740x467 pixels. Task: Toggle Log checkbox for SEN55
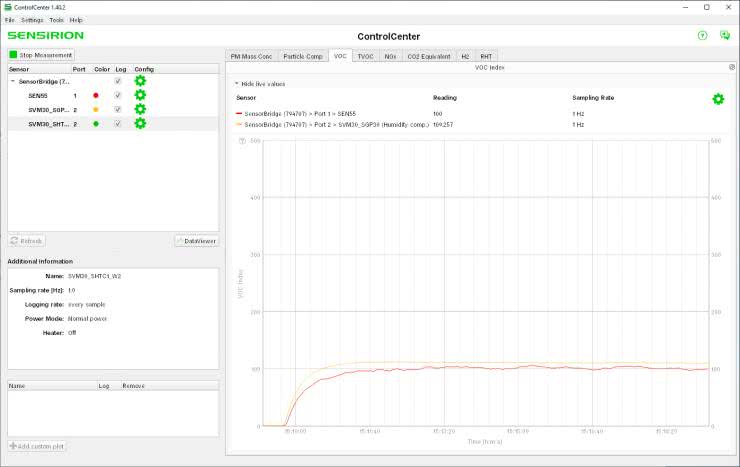pos(118,95)
